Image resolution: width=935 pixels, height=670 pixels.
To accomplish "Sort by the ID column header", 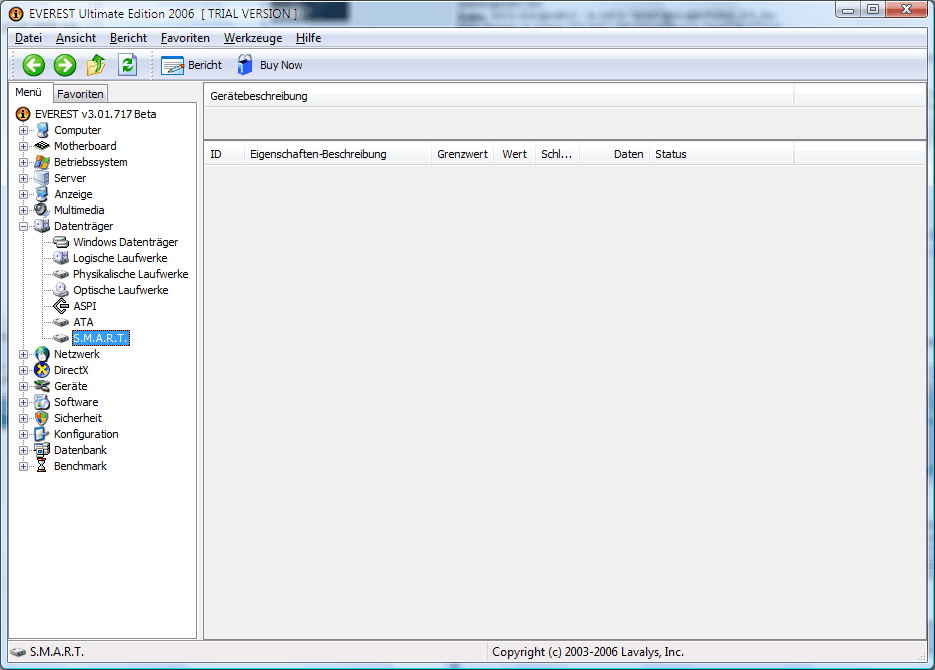I will pyautogui.click(x=224, y=154).
